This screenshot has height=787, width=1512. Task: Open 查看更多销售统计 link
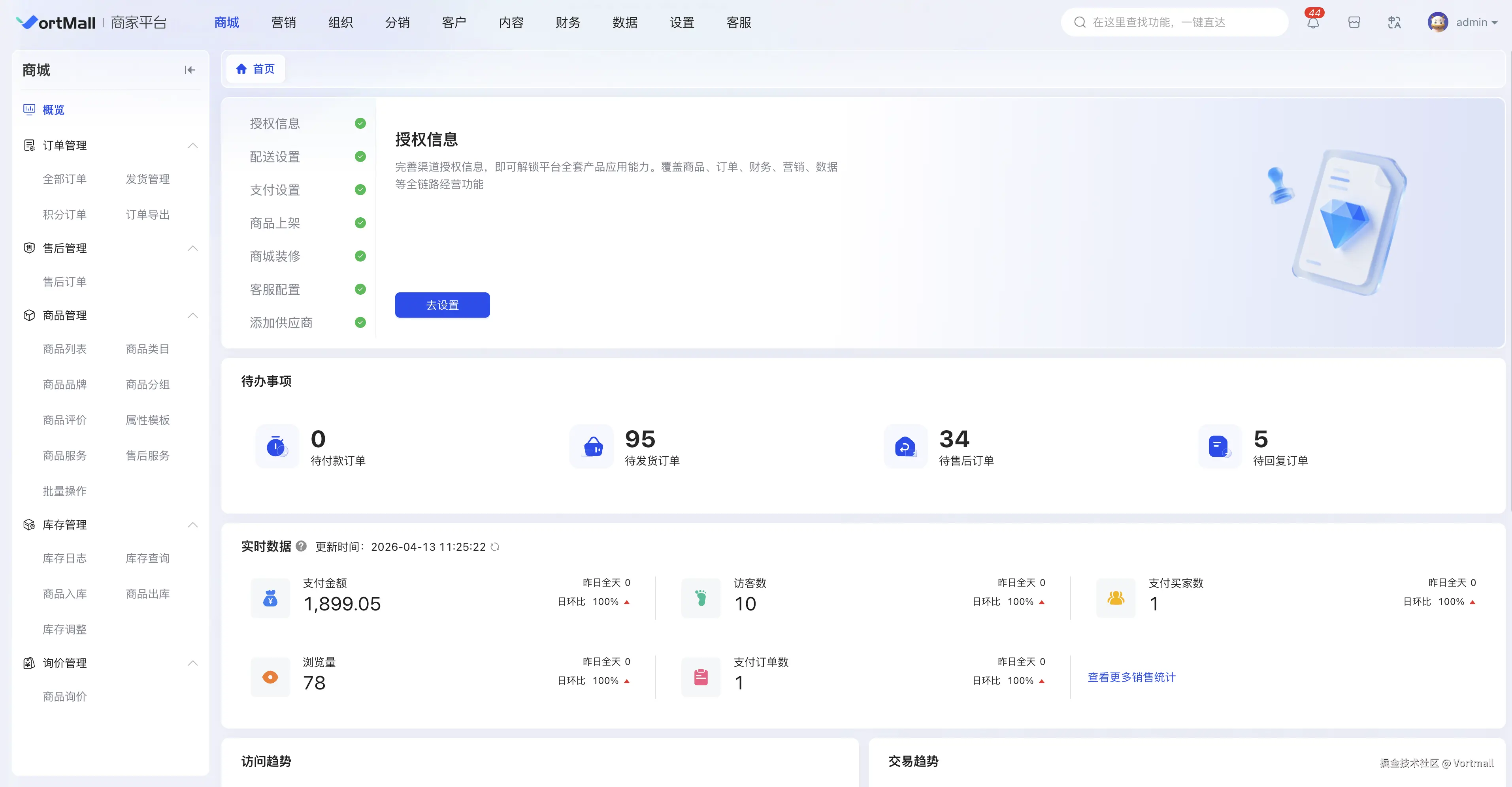click(1131, 677)
